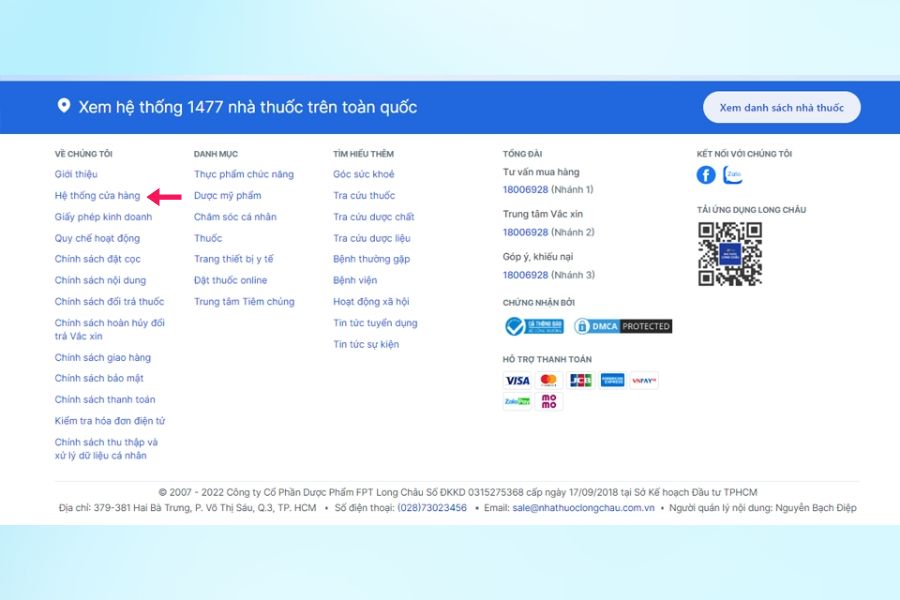
Task: Select the ZaloPay payment icon
Action: [x=517, y=401]
